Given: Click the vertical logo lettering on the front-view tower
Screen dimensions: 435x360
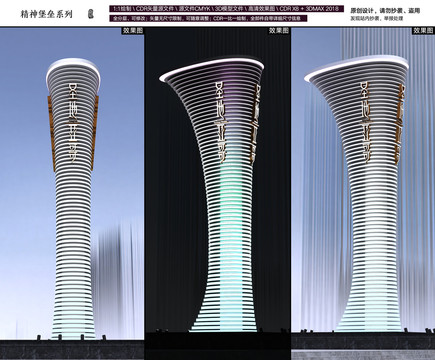Looking at the screenshot, I should pos(73,122).
